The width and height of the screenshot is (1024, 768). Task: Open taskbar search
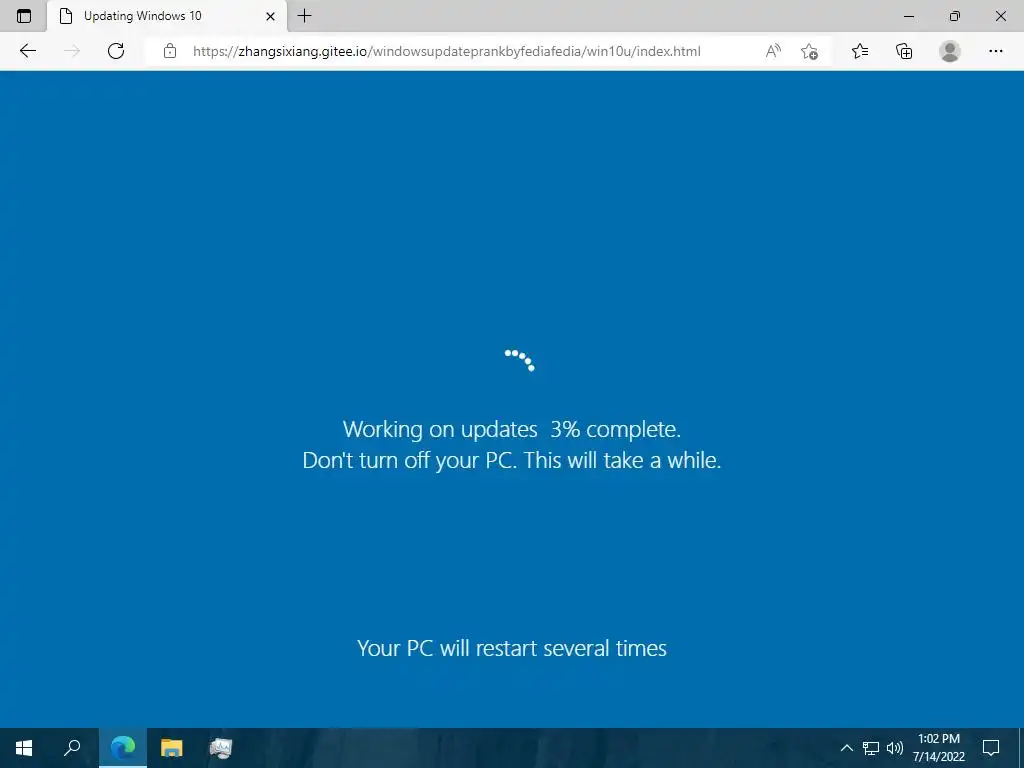click(x=72, y=748)
